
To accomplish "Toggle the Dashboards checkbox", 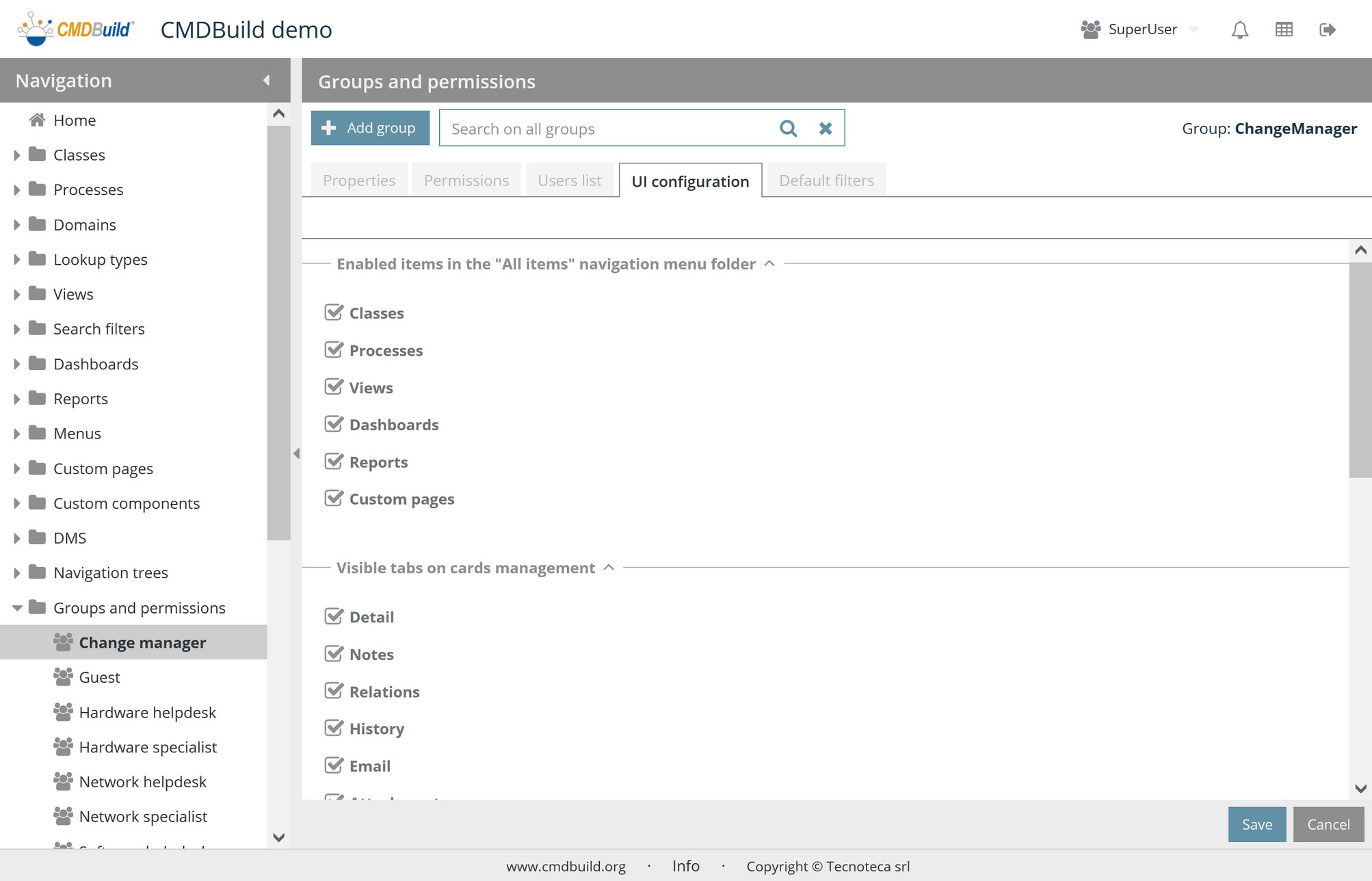I will tap(334, 424).
